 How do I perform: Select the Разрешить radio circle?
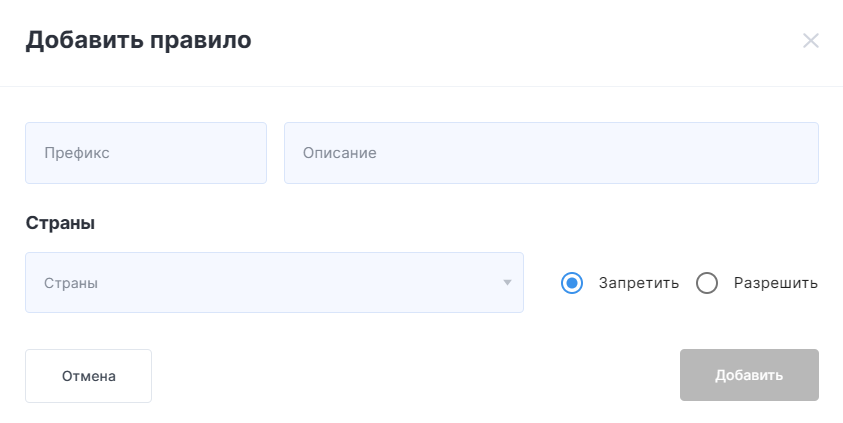(x=707, y=283)
